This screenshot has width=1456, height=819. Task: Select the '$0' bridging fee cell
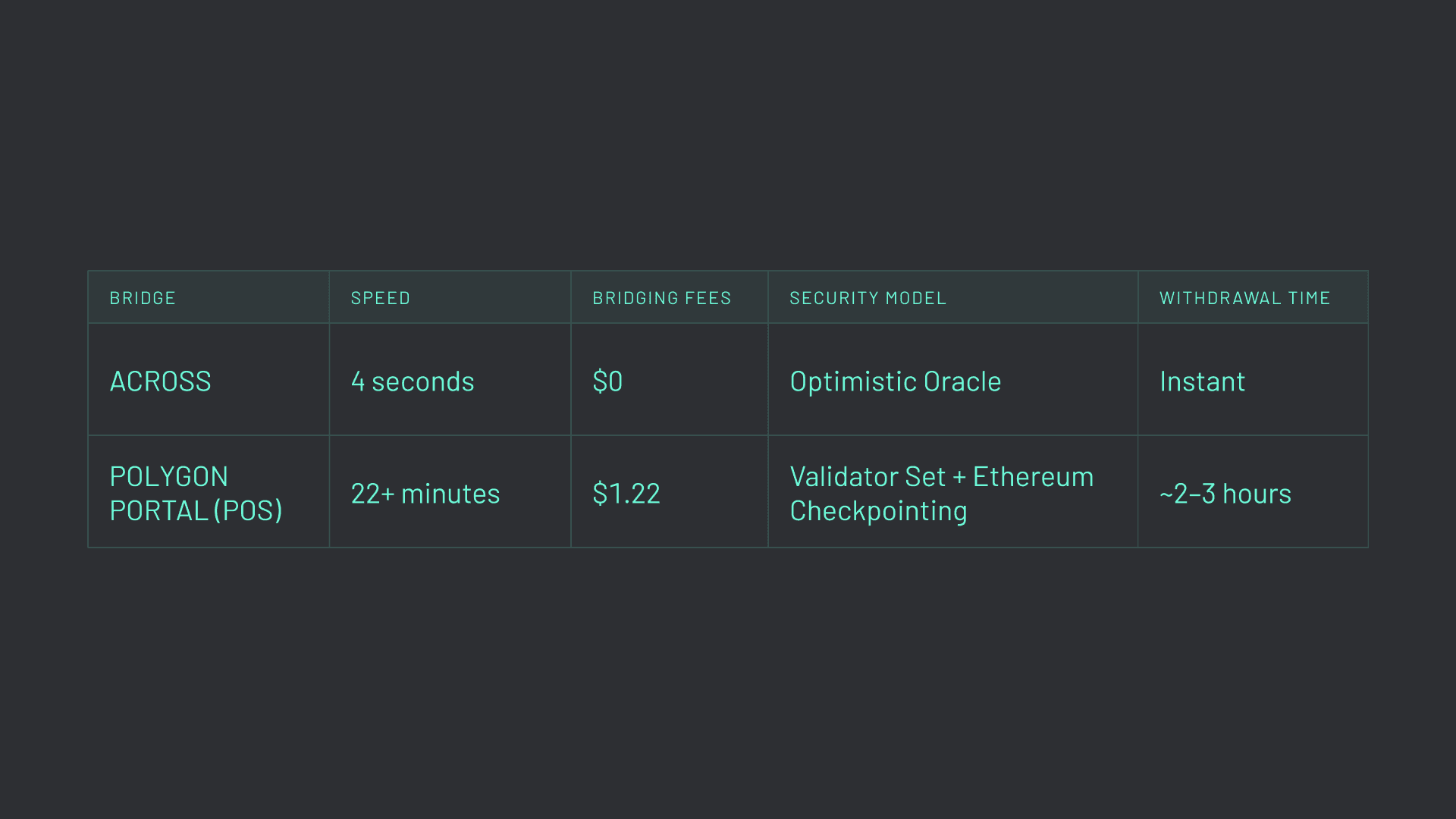pyautogui.click(x=607, y=381)
